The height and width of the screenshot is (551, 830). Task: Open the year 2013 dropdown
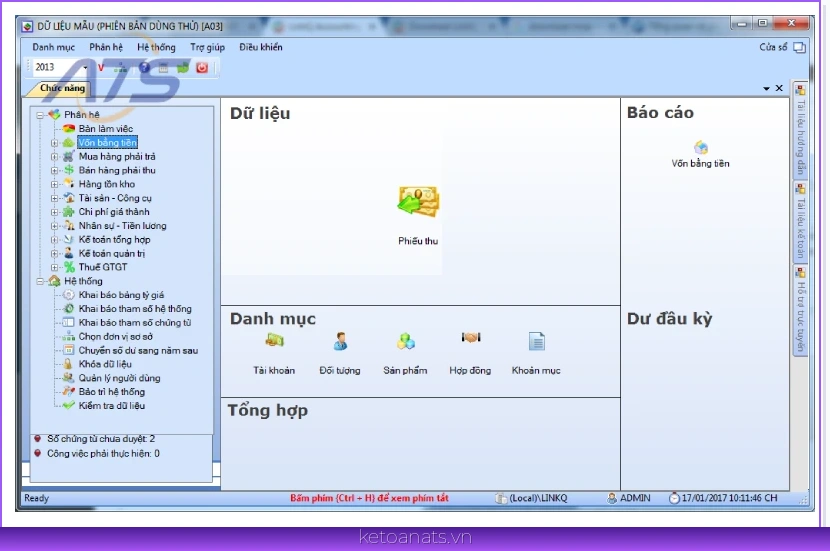click(x=85, y=67)
